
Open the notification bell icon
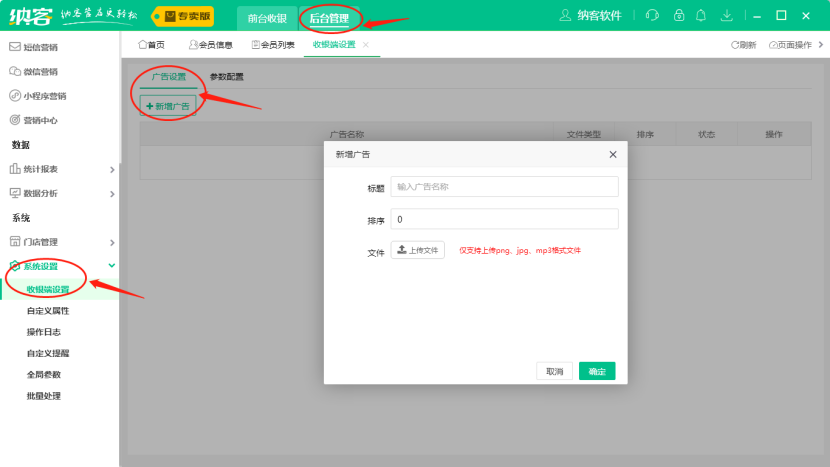(701, 15)
